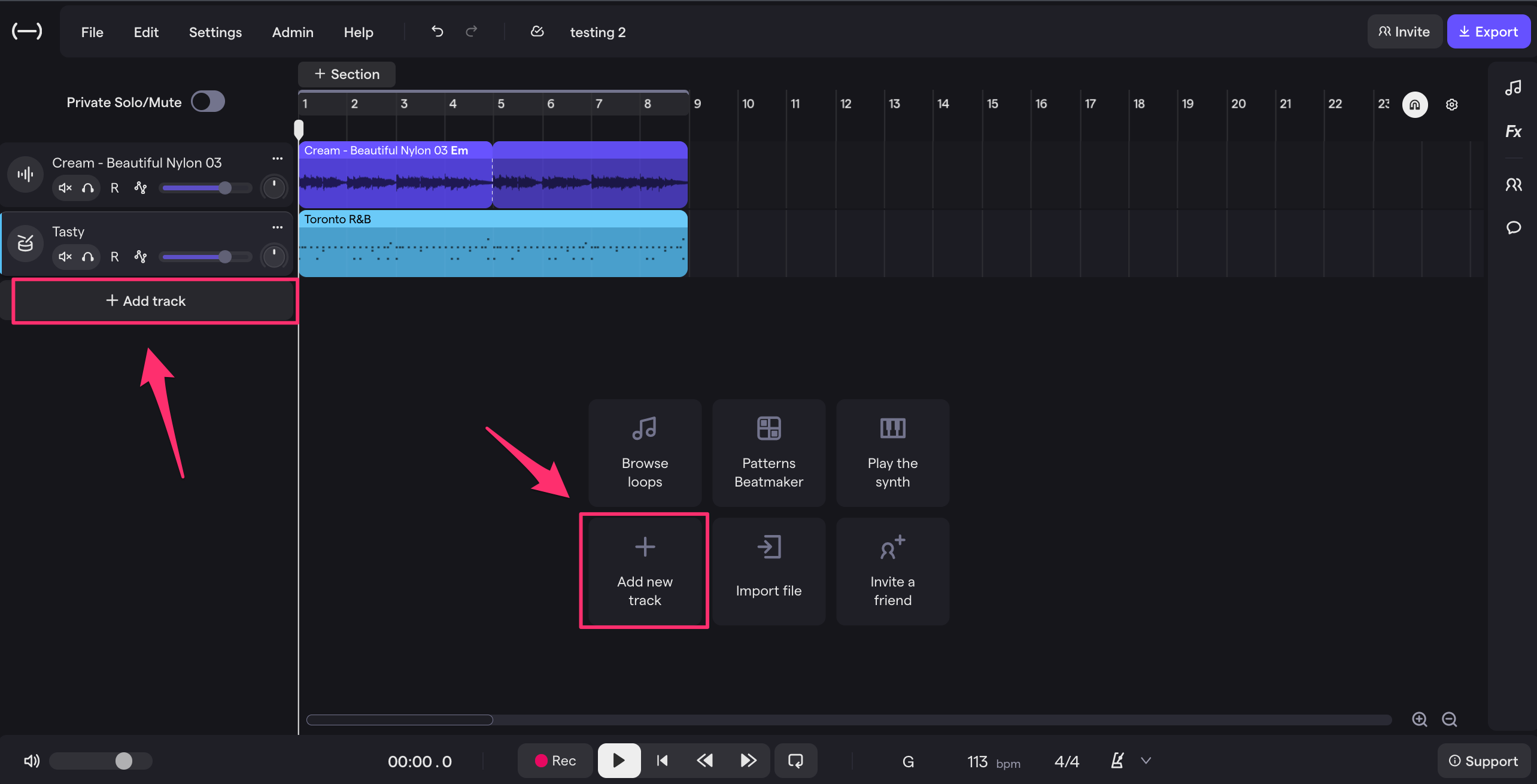
Task: Open the collaborators panel in right sidebar
Action: point(1513,185)
